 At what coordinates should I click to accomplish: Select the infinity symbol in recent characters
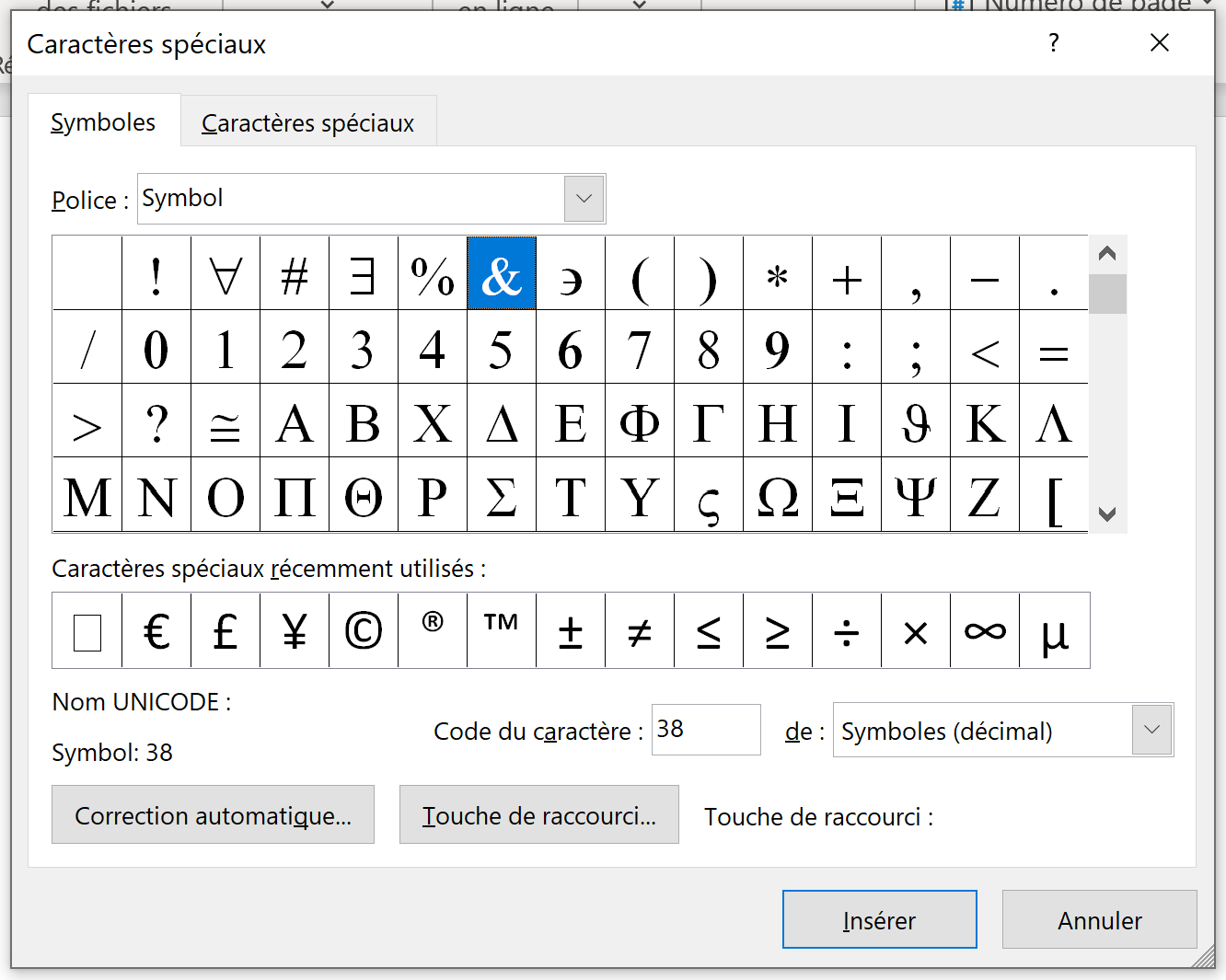tap(984, 631)
